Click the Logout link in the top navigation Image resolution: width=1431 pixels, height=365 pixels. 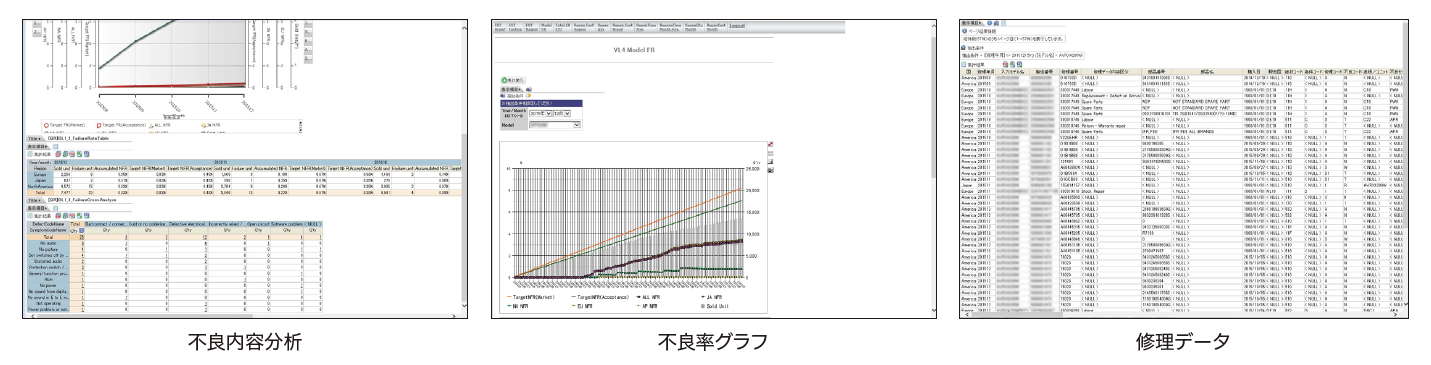pyautogui.click(x=737, y=25)
